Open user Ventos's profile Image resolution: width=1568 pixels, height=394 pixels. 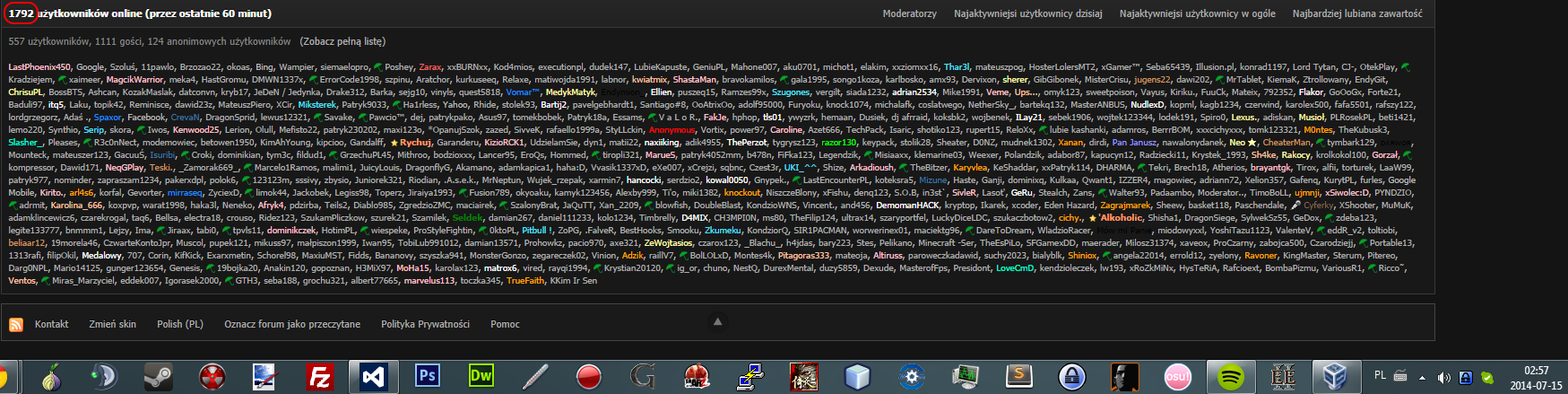(x=22, y=281)
